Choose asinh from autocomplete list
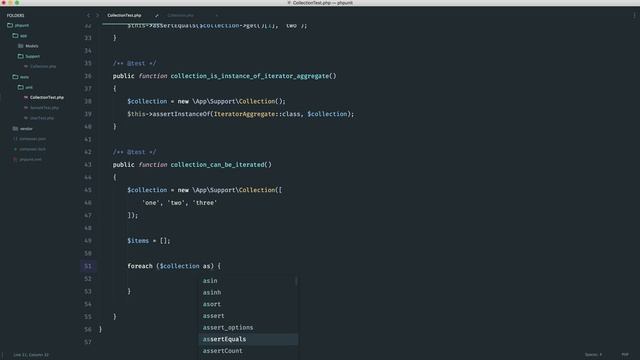640x360 pixels. coord(248,292)
